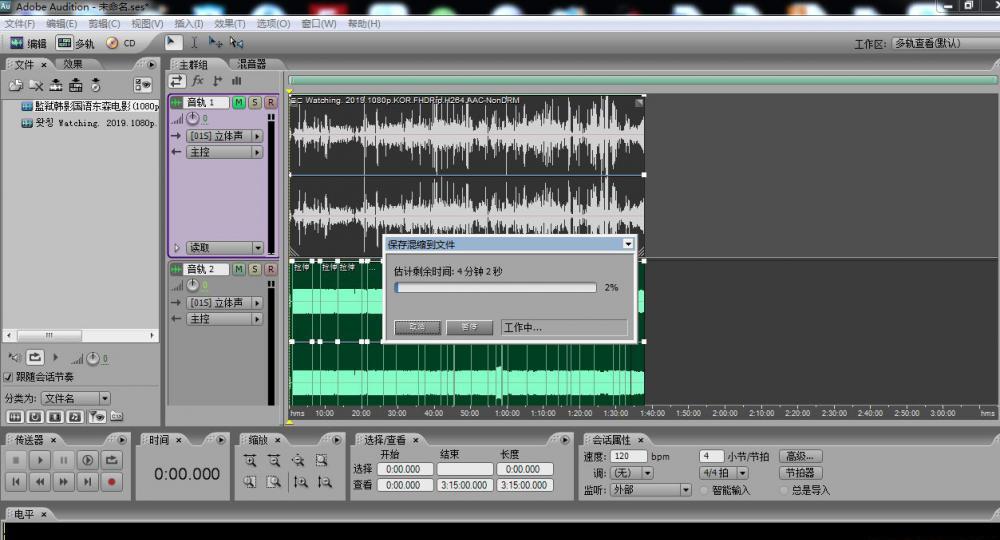
Task: Open 窗口(W) menu
Action: click(x=319, y=24)
